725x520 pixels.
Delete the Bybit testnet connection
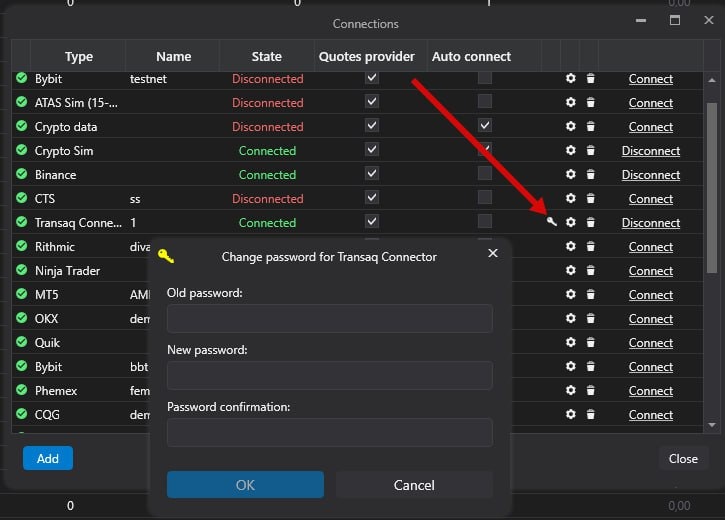tap(590, 79)
